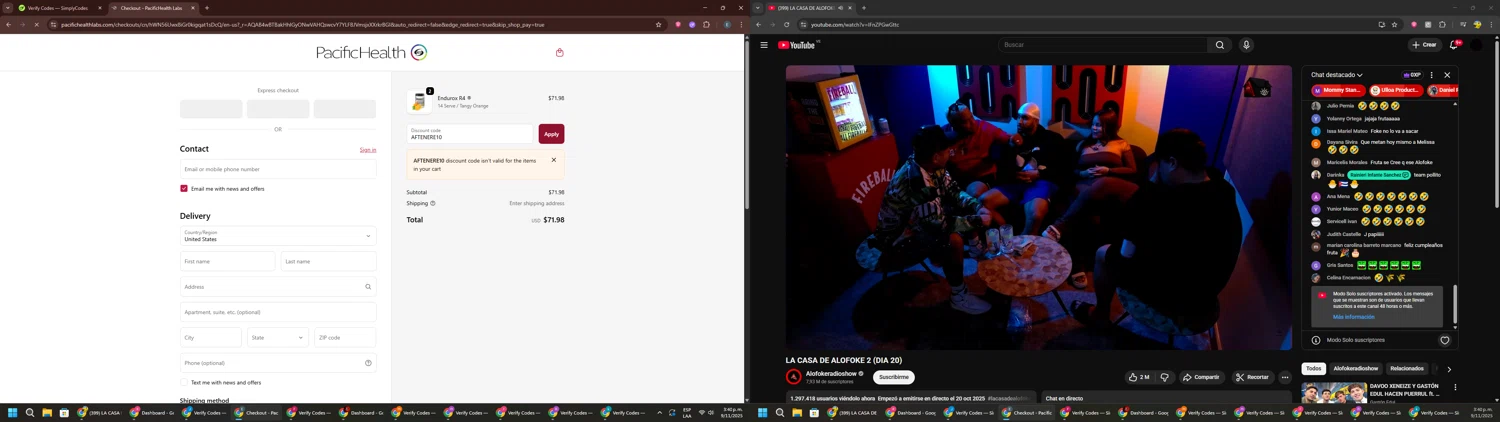
Task: Close the YouTube live chat panel
Action: click(1447, 75)
